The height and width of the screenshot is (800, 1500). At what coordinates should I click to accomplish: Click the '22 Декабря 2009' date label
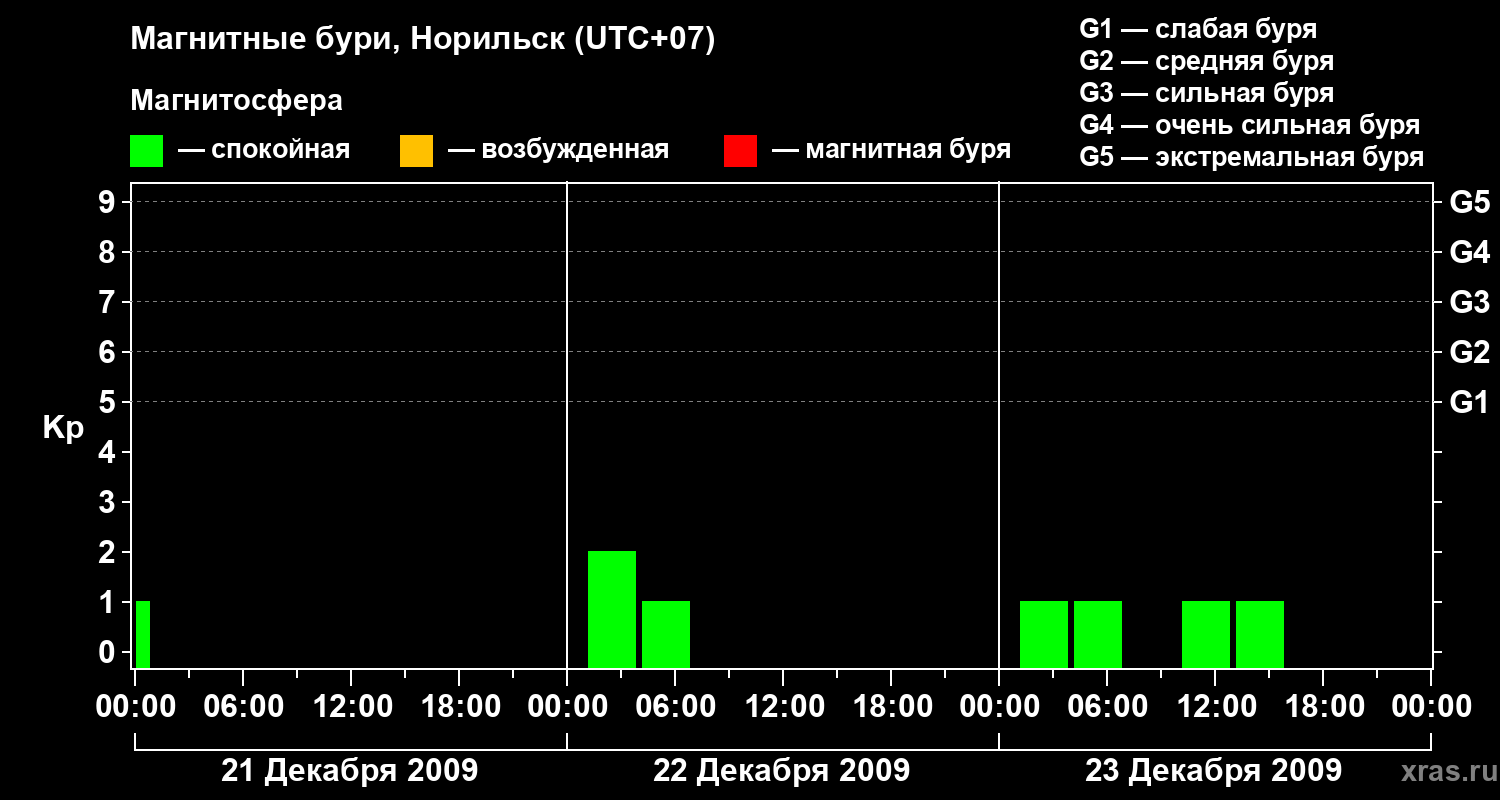coord(782,771)
